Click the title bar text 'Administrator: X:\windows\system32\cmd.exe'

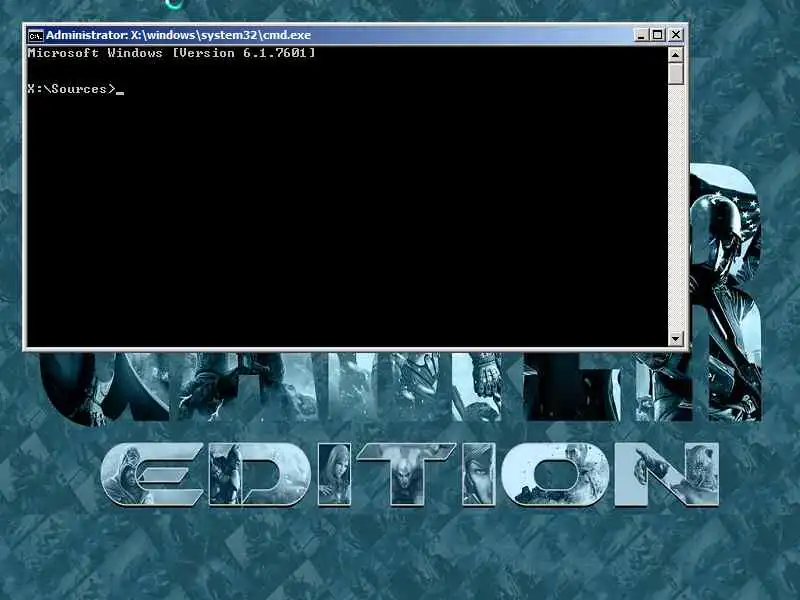pos(178,35)
